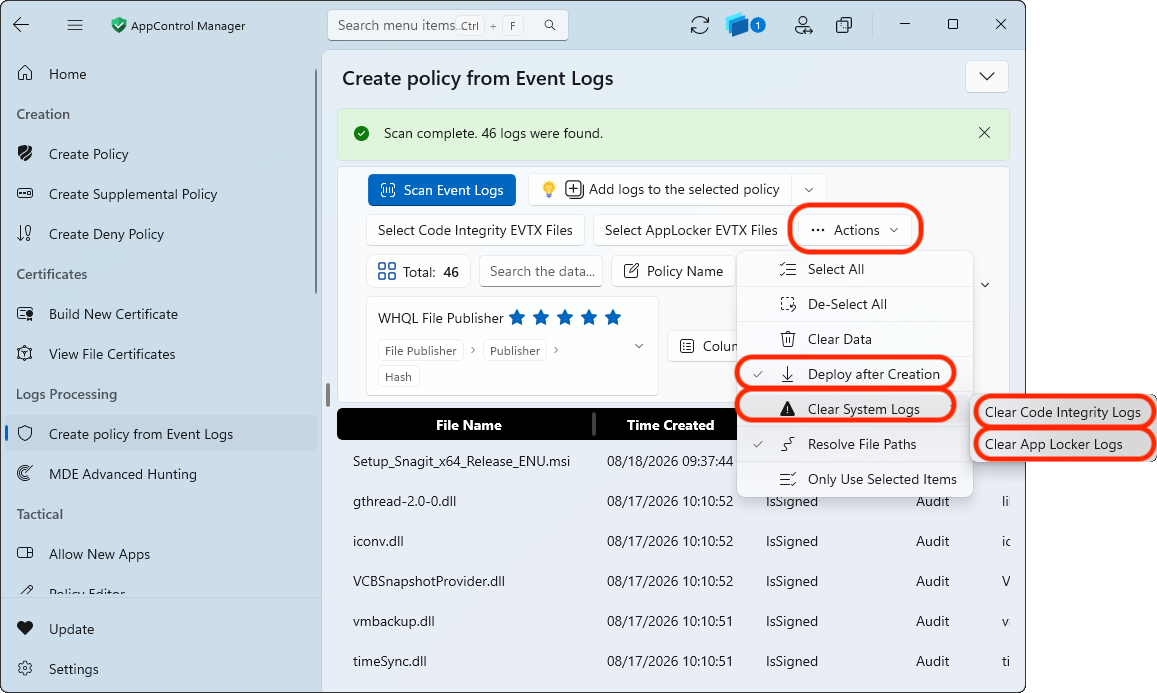Open the blue policy cube notification icon
The height and width of the screenshot is (693, 1157).
(x=745, y=25)
